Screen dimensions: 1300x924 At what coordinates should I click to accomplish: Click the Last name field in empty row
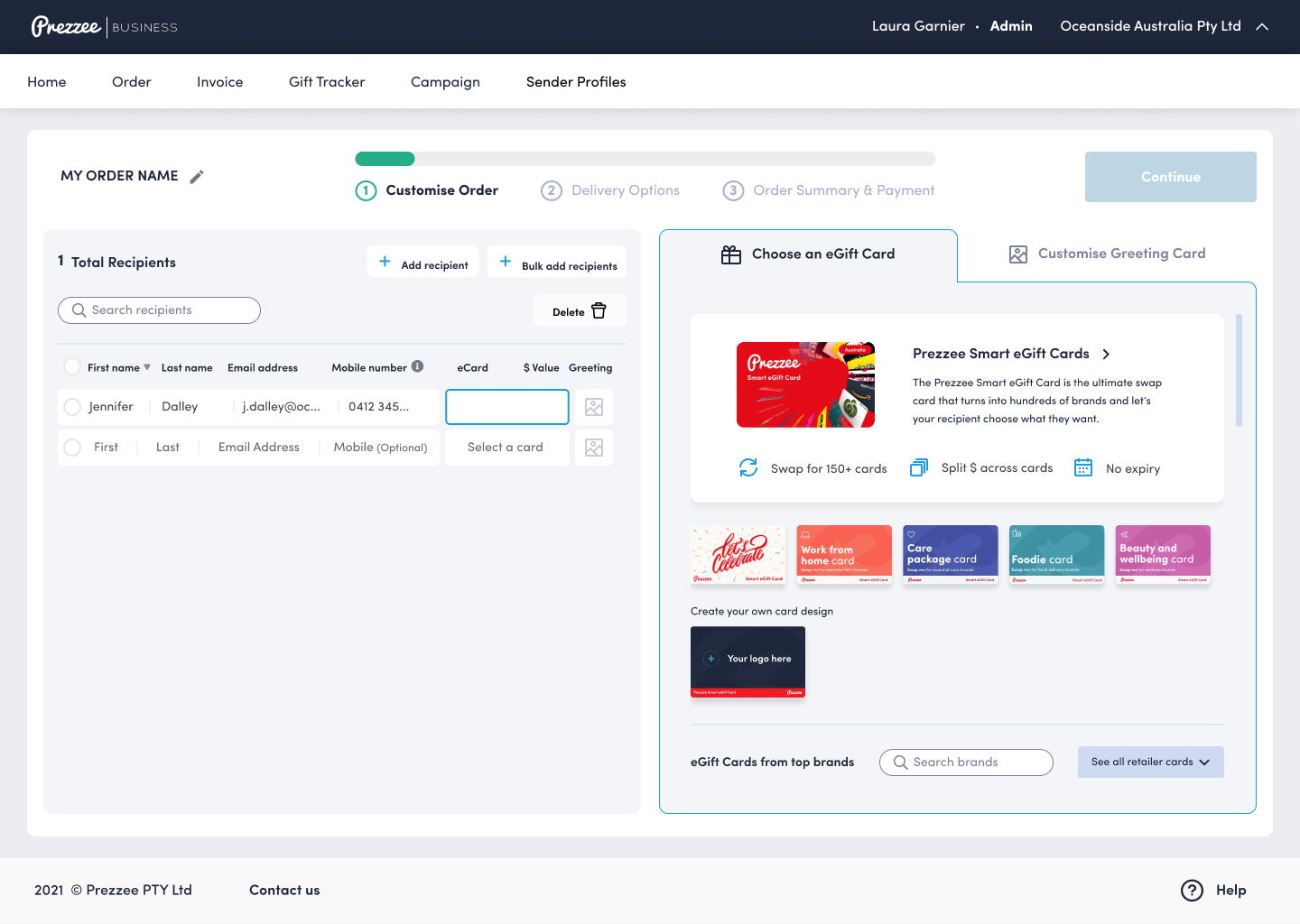[168, 448]
